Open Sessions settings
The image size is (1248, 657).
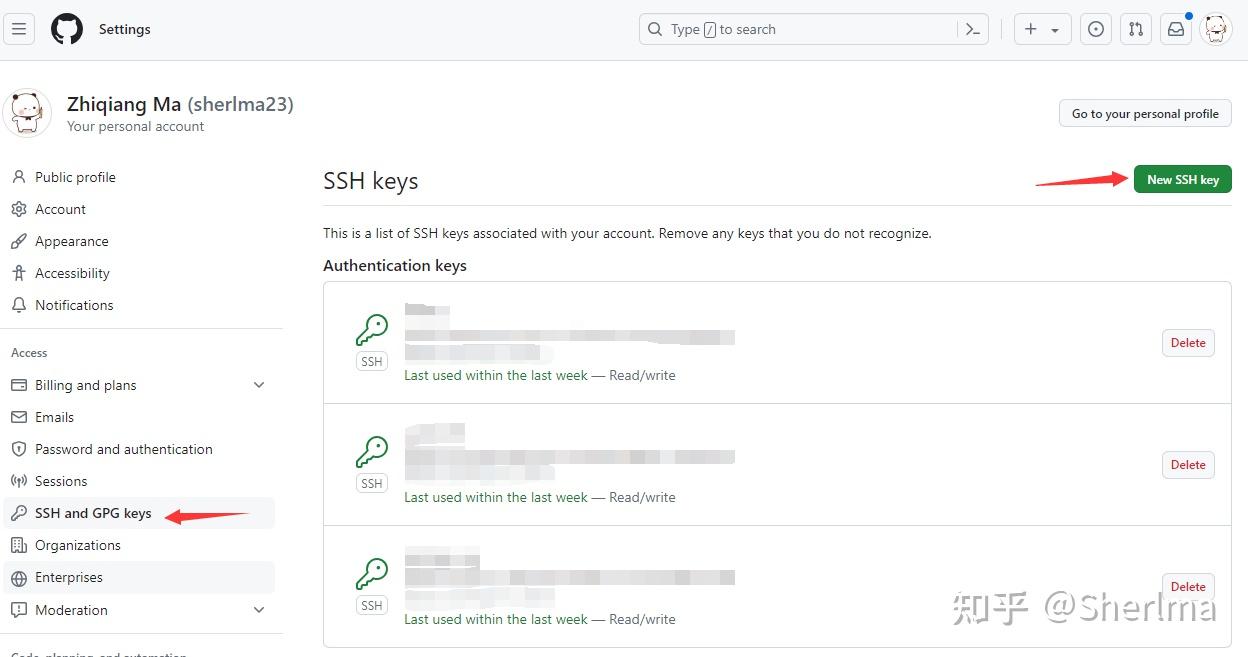(x=140, y=481)
